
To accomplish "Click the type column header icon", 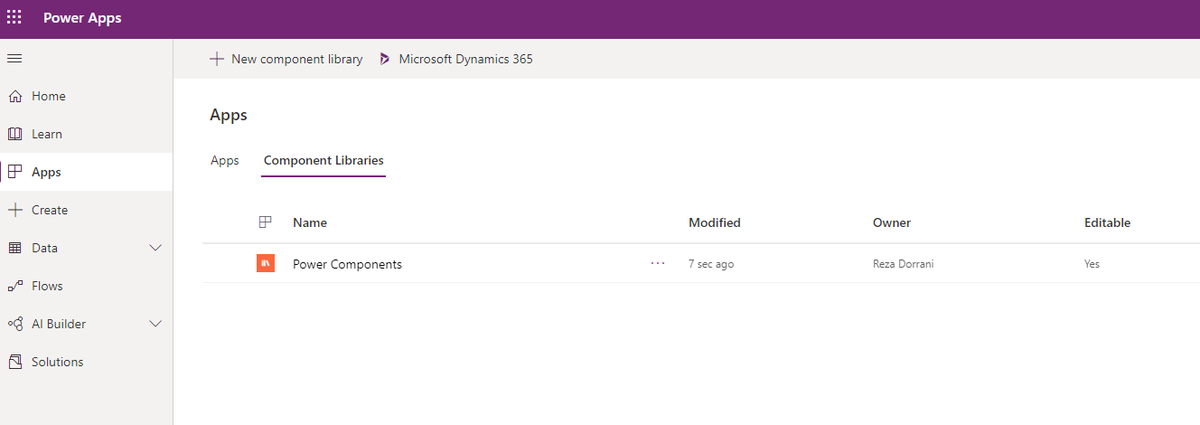I will point(265,222).
